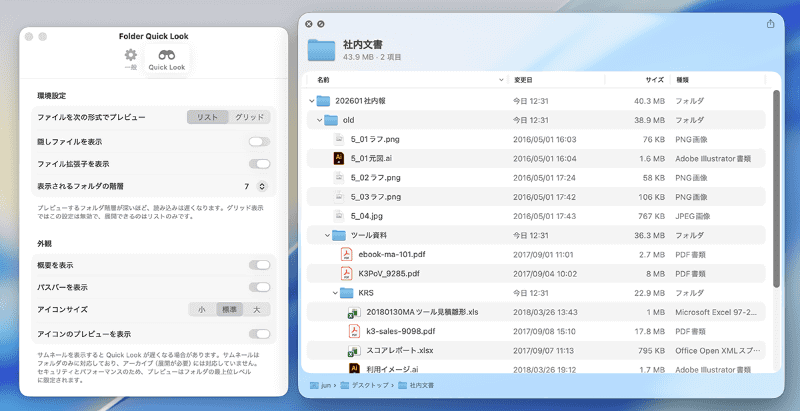Click PDF icon of K3PoV_9285.pdf

point(347,274)
